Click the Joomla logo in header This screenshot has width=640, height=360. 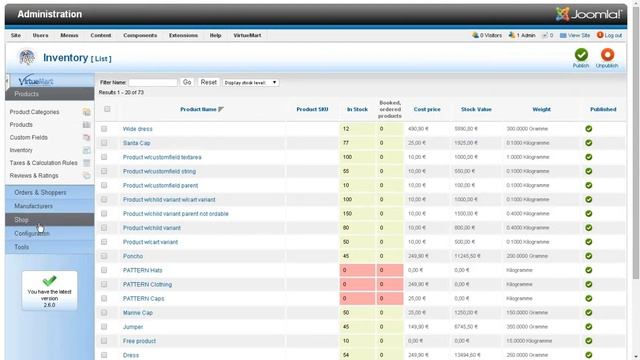pyautogui.click(x=588, y=14)
